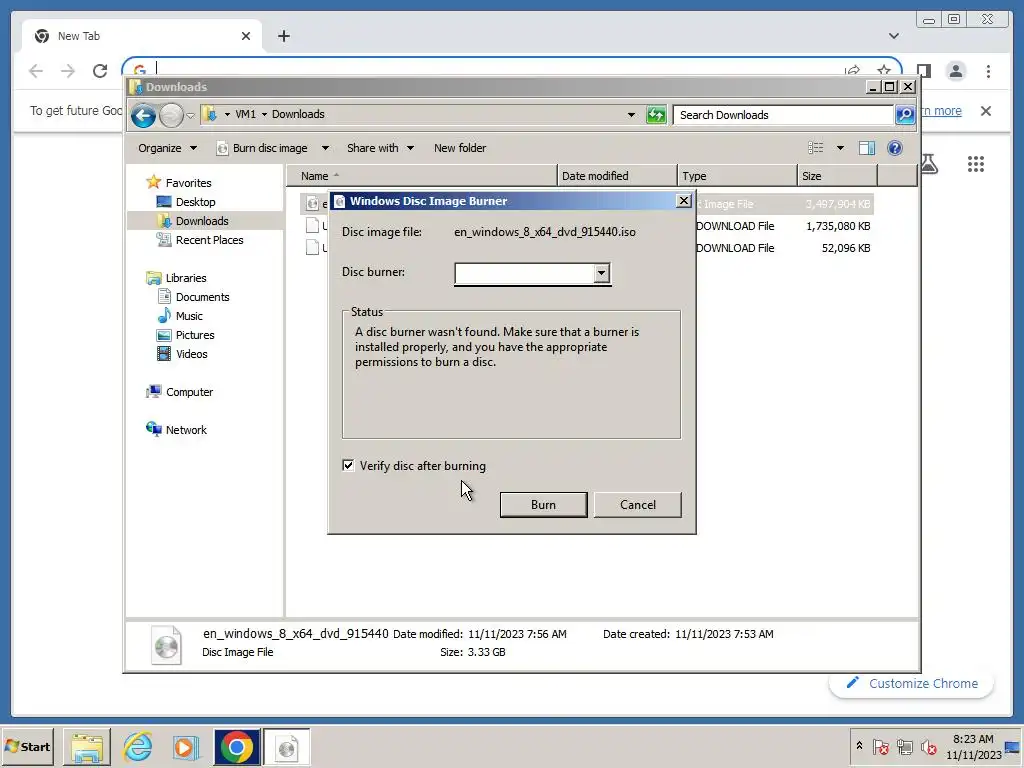This screenshot has width=1024, height=768.
Task: Close the Windows Disc Image Burner dialog
Action: (684, 200)
